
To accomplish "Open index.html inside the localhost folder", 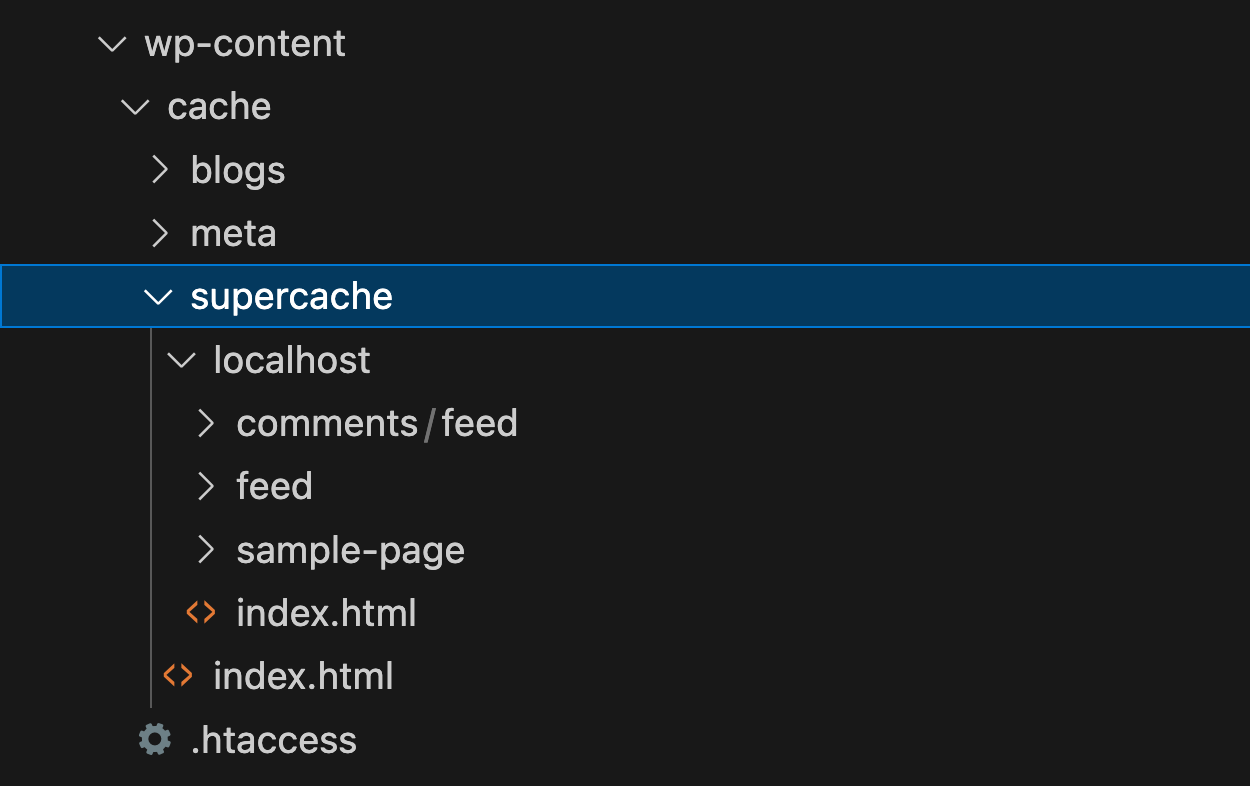I will [x=326, y=613].
